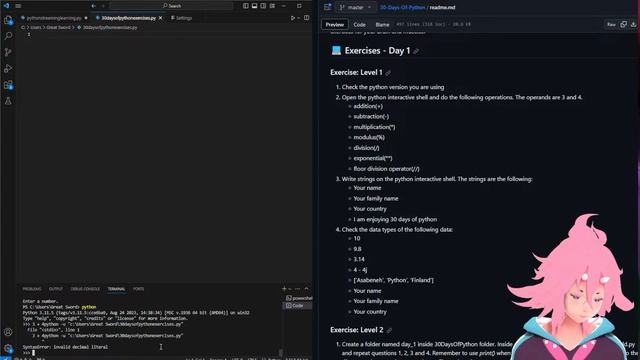
Task: Click 'I am enjoying 30 days of python'
Action: (395, 219)
